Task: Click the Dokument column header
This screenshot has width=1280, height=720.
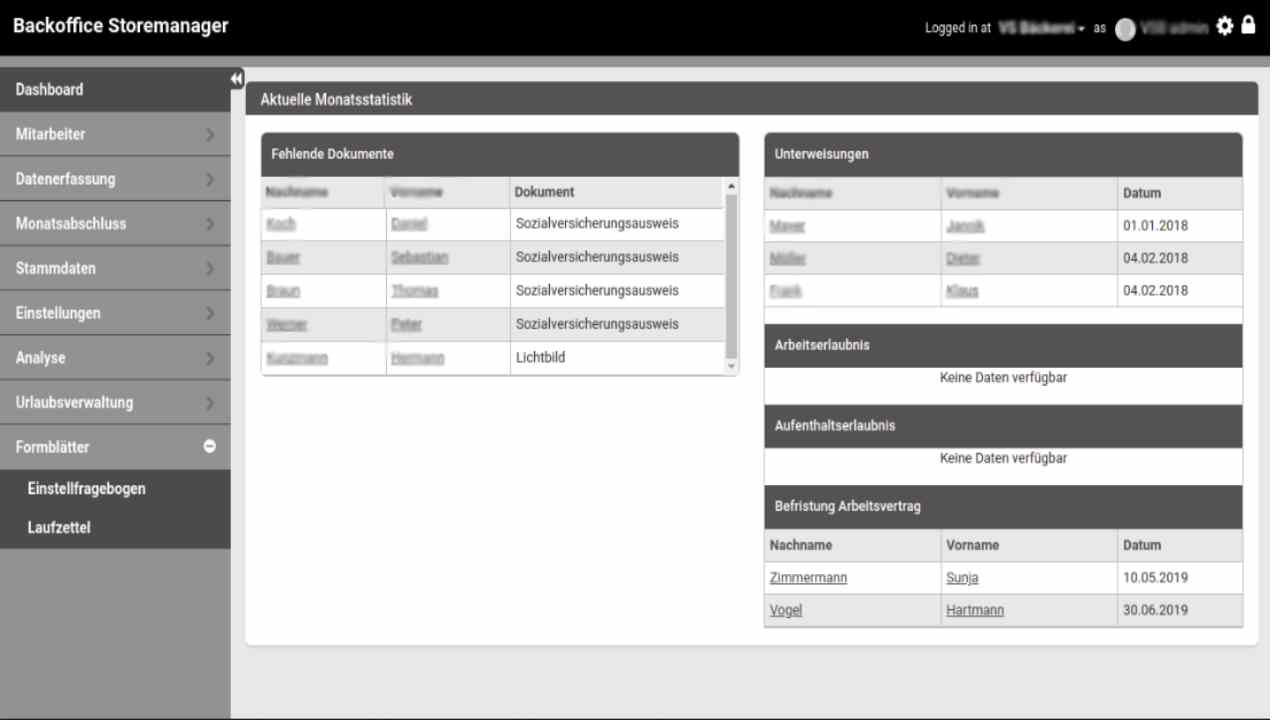Action: point(544,192)
